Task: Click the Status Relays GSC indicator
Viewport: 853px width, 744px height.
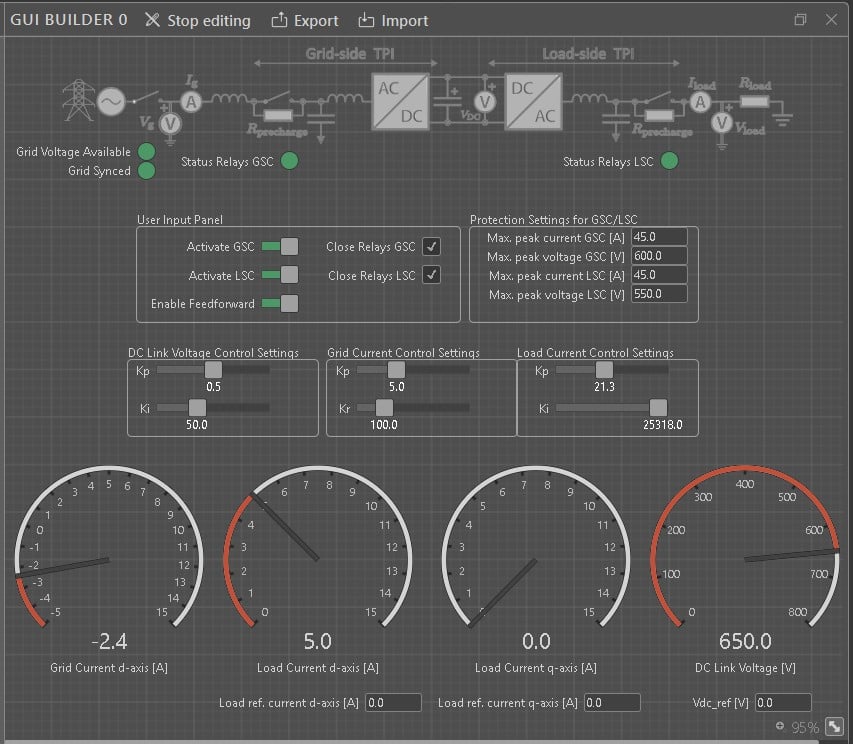Action: (x=289, y=161)
